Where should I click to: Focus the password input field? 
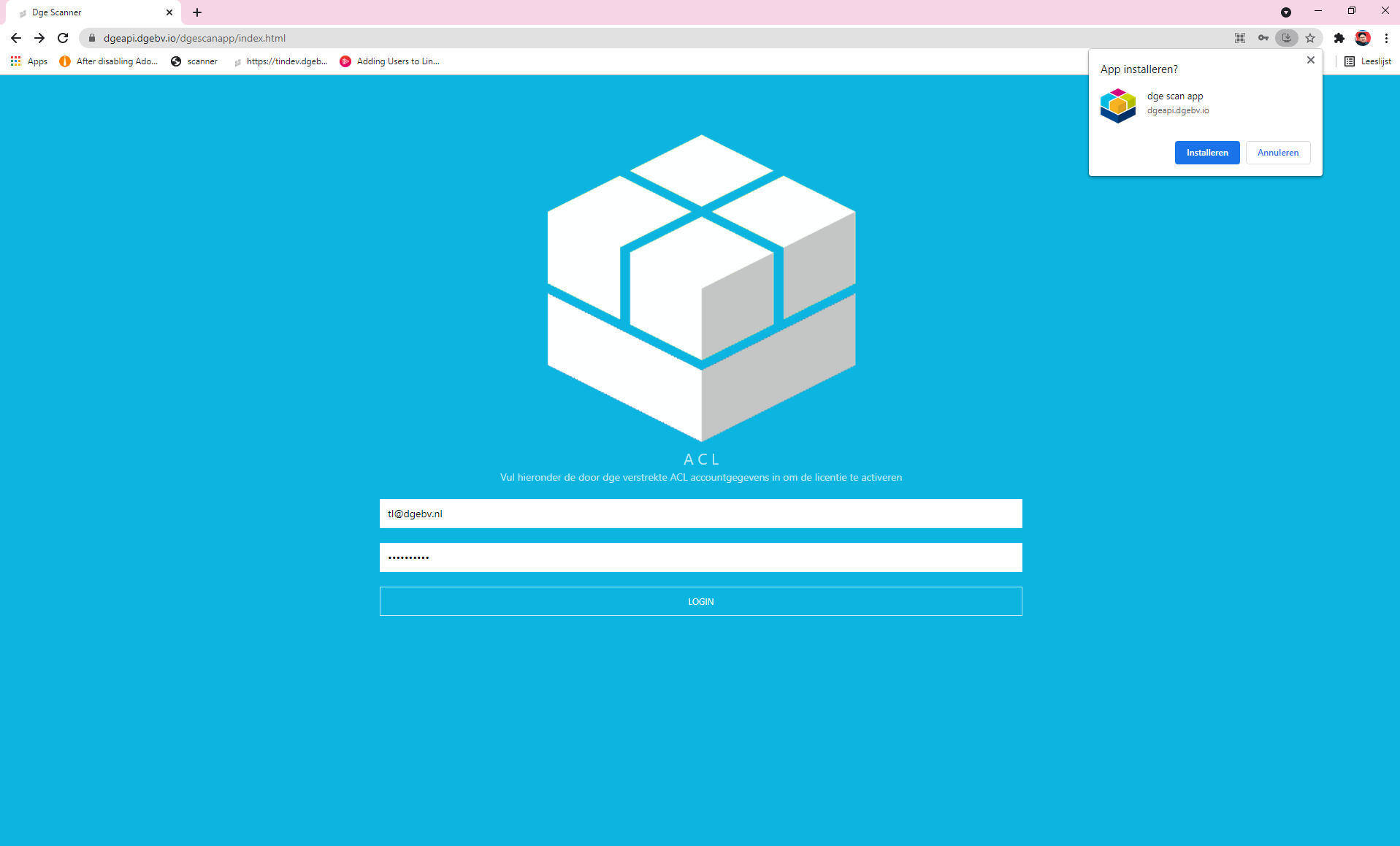pos(700,557)
